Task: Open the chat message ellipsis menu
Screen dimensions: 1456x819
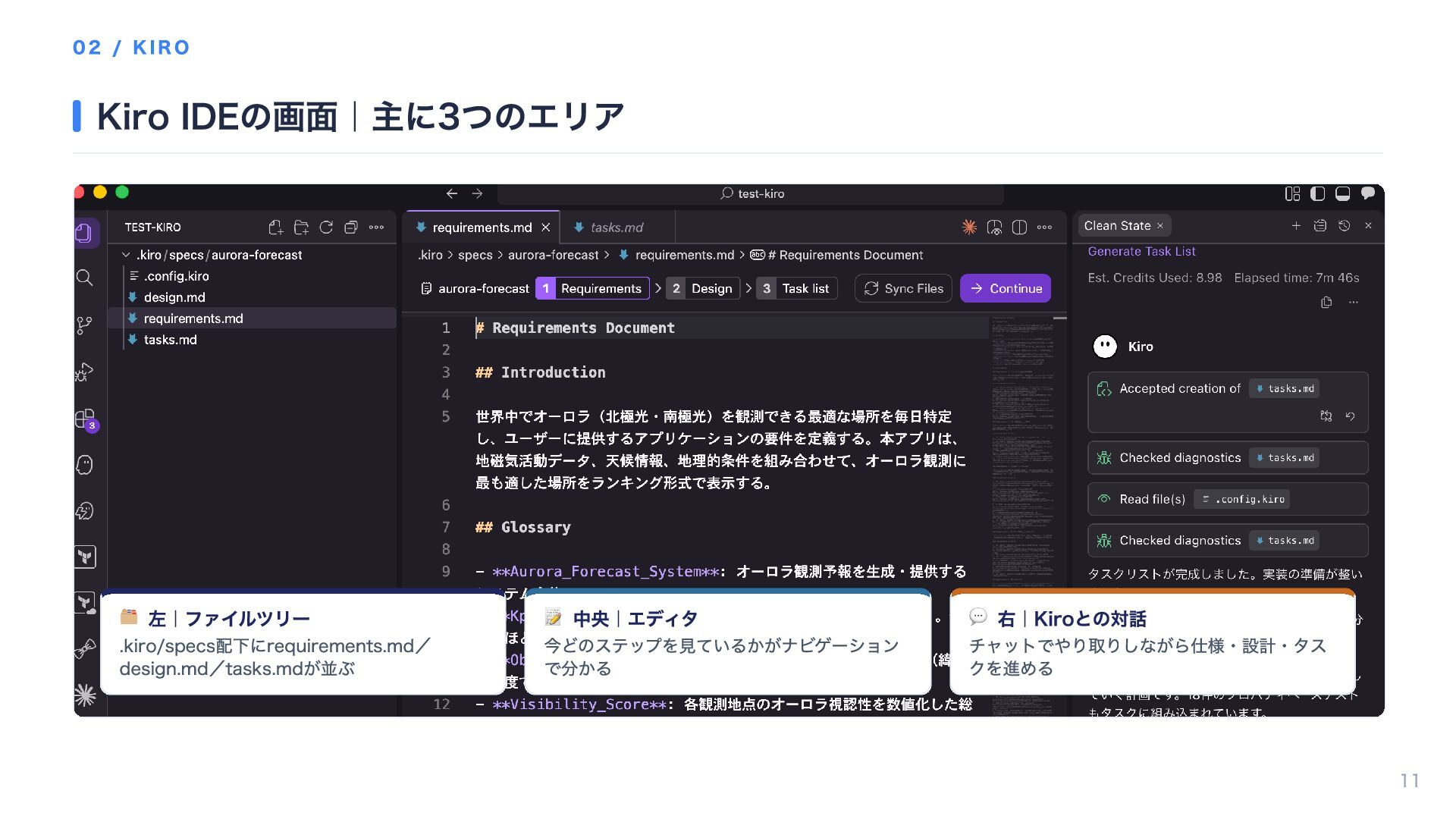Action: [1354, 303]
